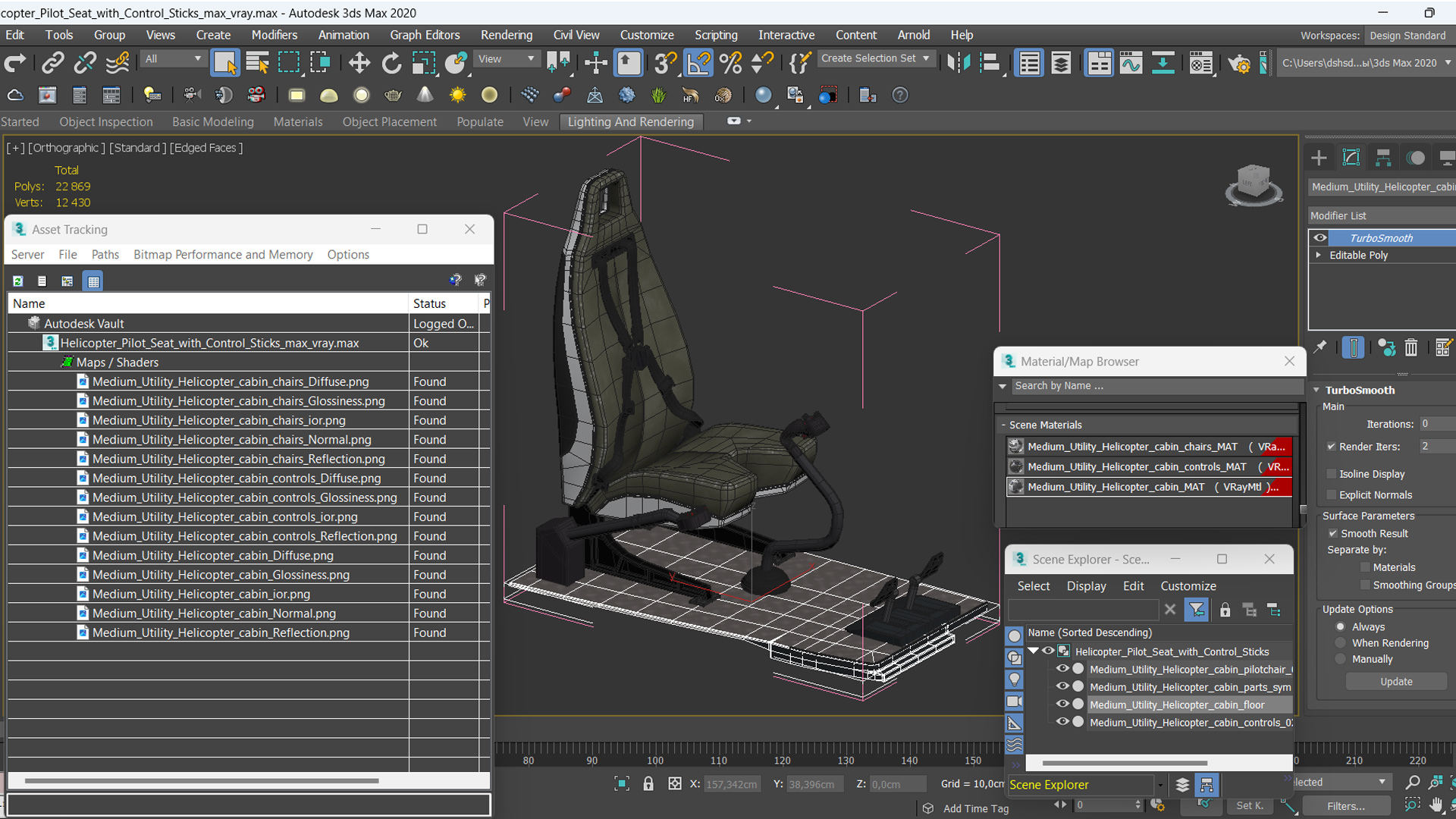Screen dimensions: 1456x819
Task: Remove modifier with trash icon
Action: point(1410,347)
